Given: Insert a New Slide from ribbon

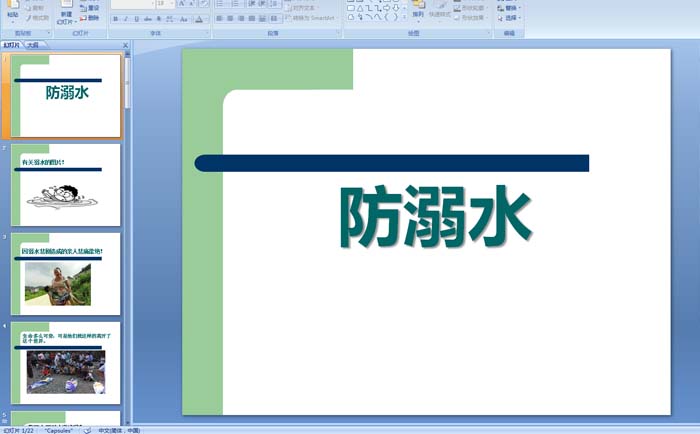Looking at the screenshot, I should (x=67, y=12).
